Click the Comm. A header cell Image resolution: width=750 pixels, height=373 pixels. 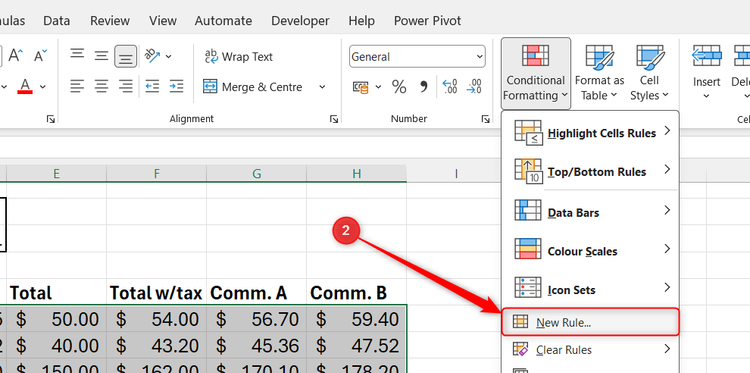[x=256, y=293]
